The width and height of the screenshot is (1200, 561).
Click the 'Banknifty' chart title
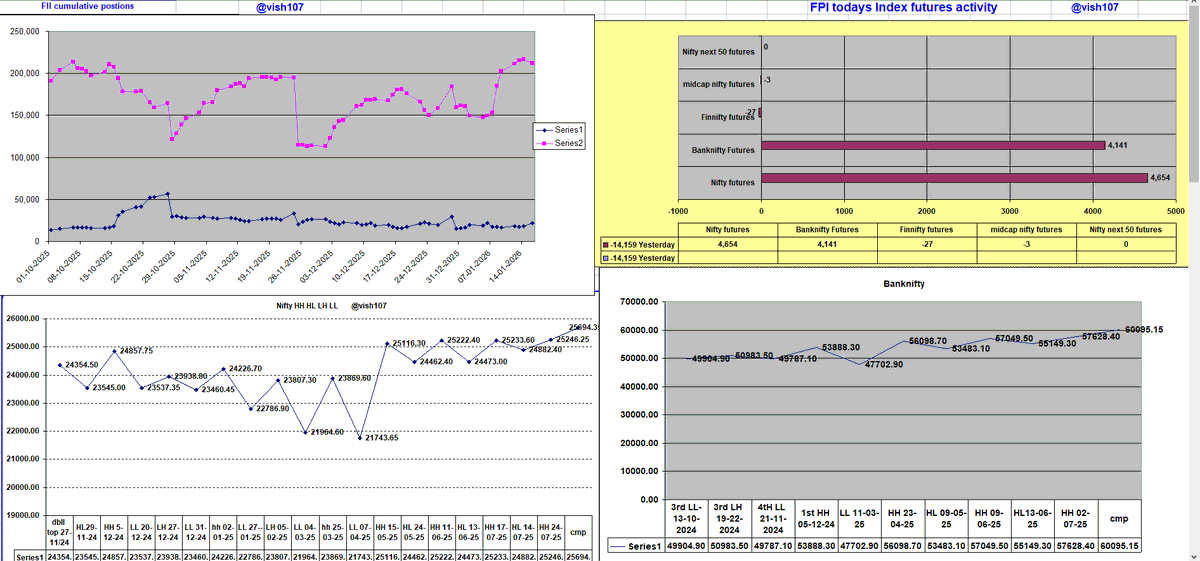[904, 284]
